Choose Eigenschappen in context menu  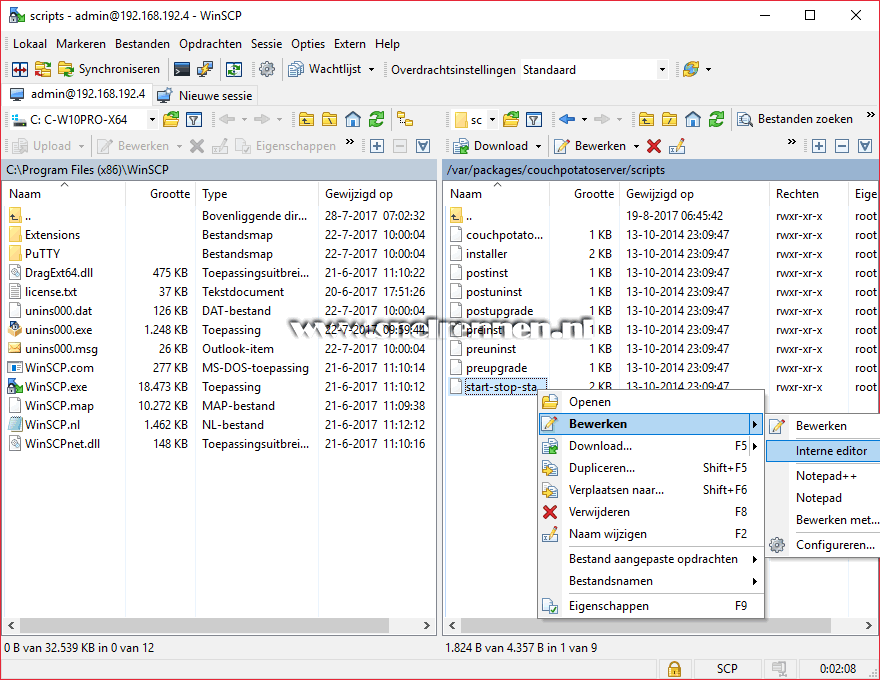pos(651,606)
